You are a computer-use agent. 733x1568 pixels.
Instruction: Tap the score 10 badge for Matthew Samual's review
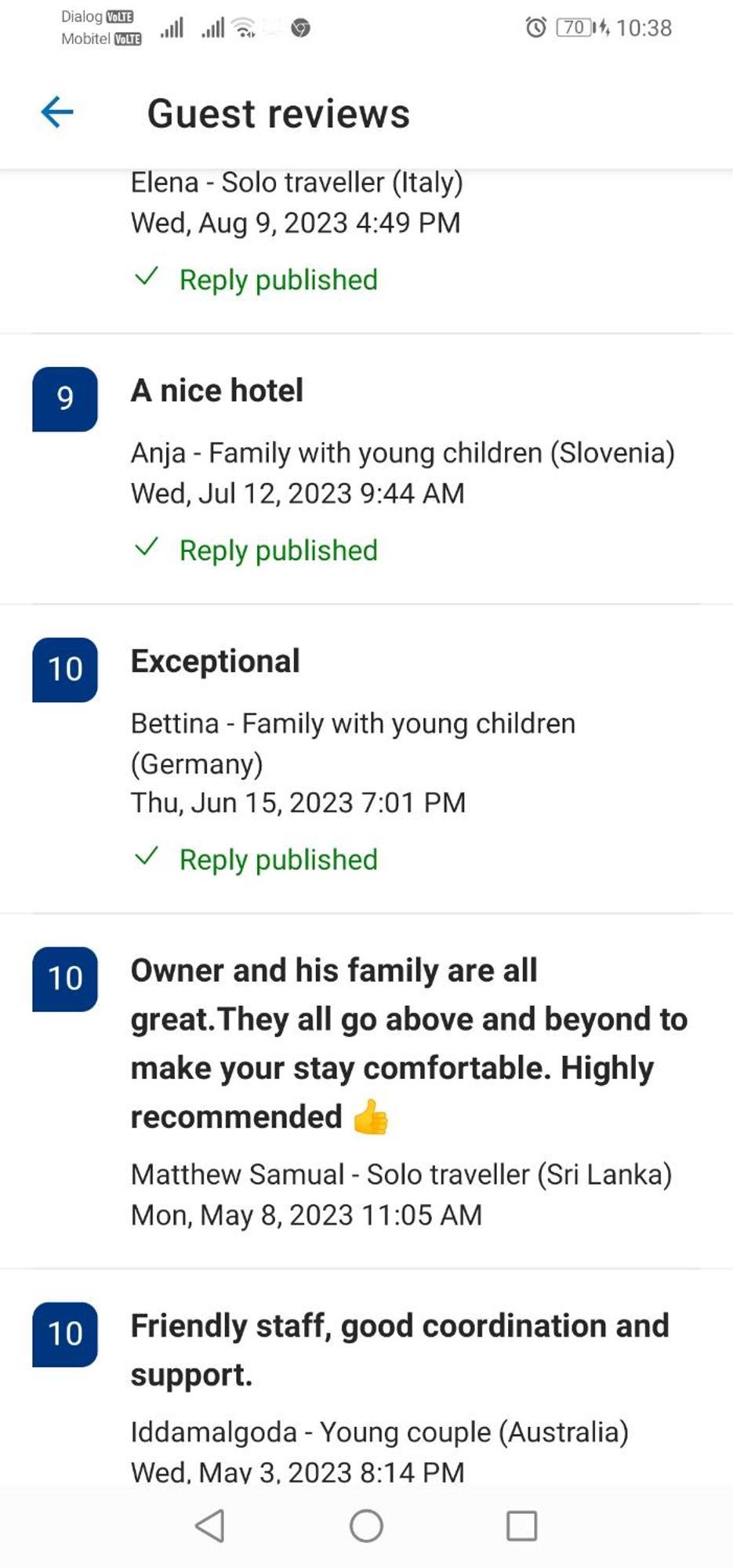coord(65,979)
